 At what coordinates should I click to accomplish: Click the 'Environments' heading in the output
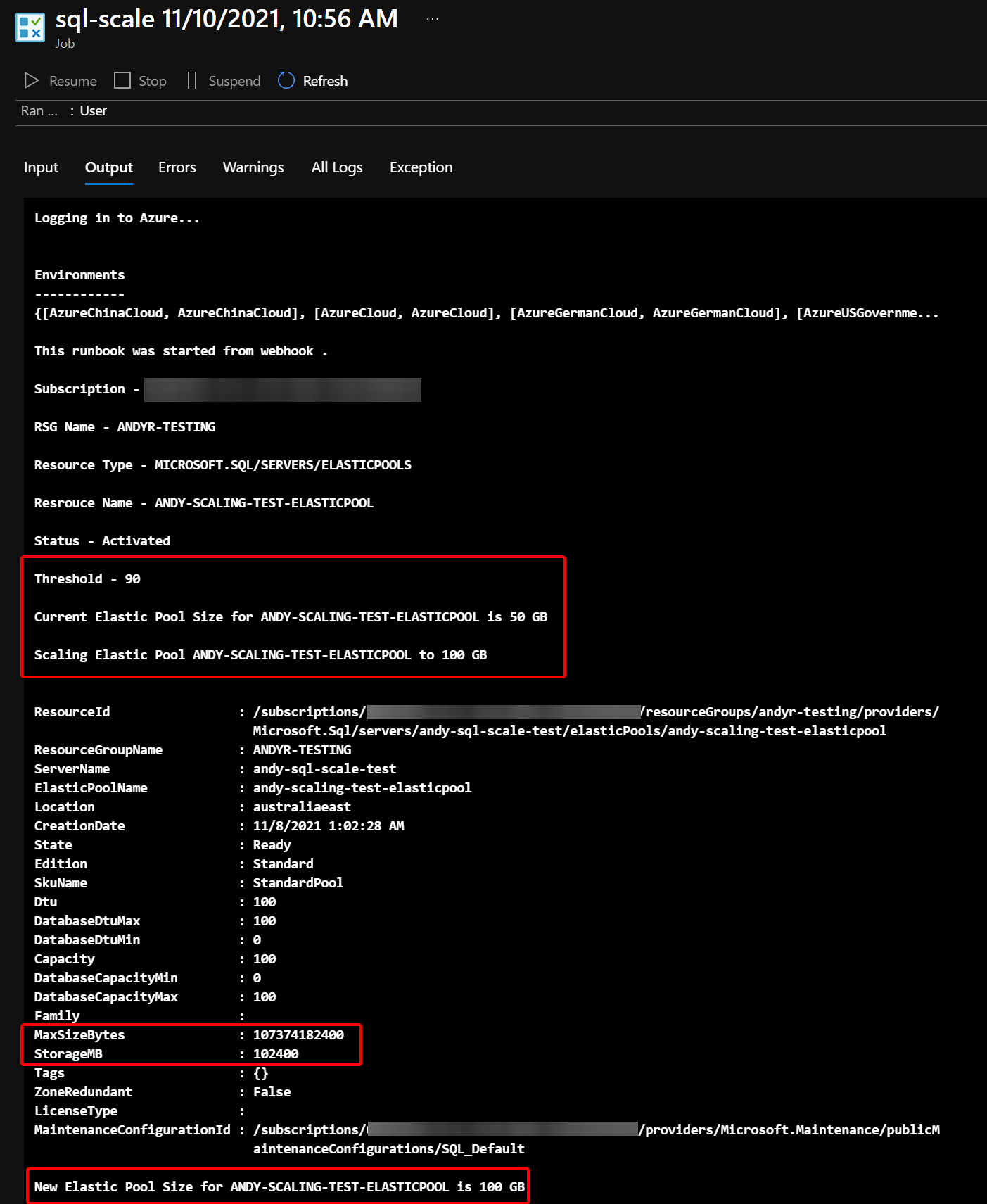pyautogui.click(x=79, y=275)
